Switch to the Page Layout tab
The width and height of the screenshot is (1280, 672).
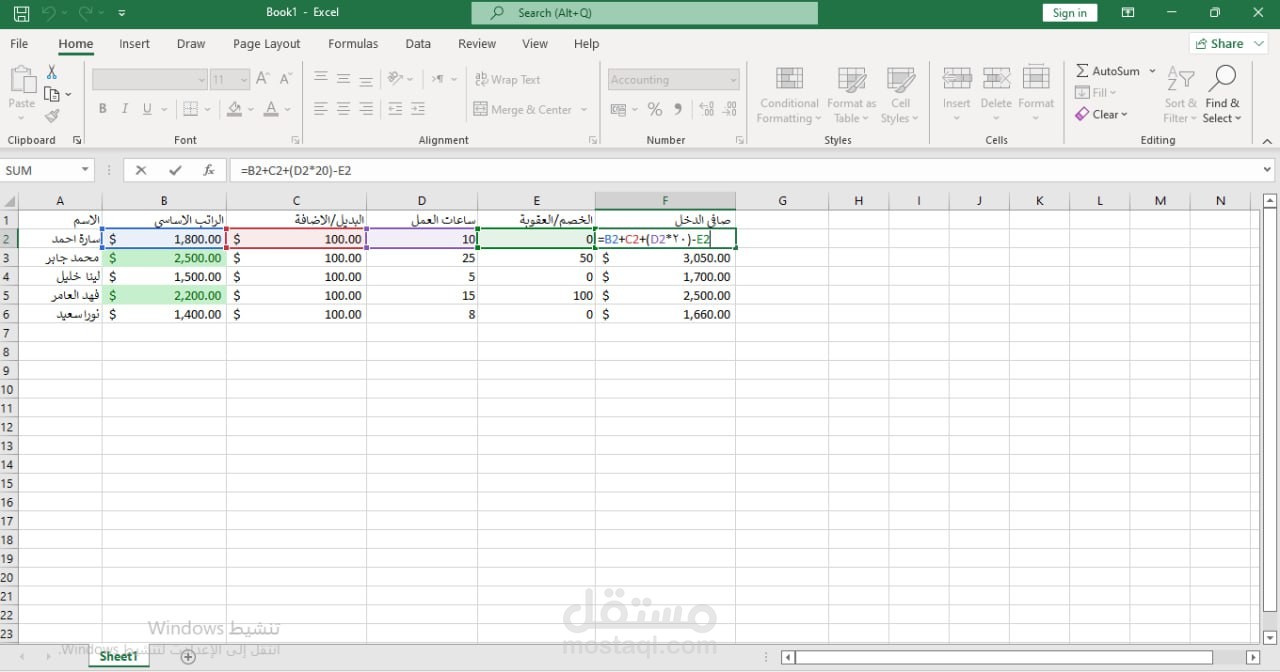tap(266, 44)
